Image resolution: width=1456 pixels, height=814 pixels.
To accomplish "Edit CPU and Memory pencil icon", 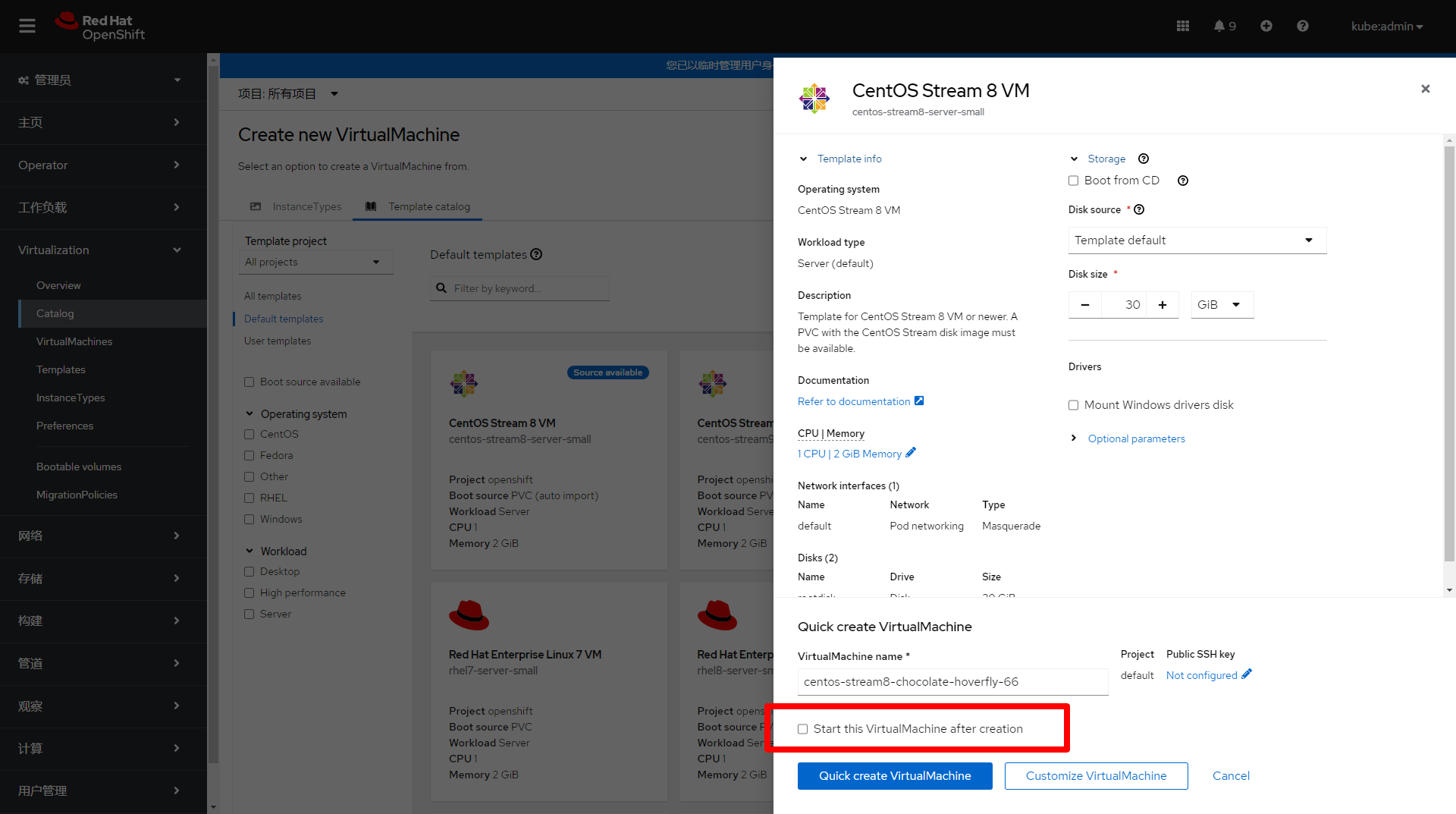I will pyautogui.click(x=911, y=453).
